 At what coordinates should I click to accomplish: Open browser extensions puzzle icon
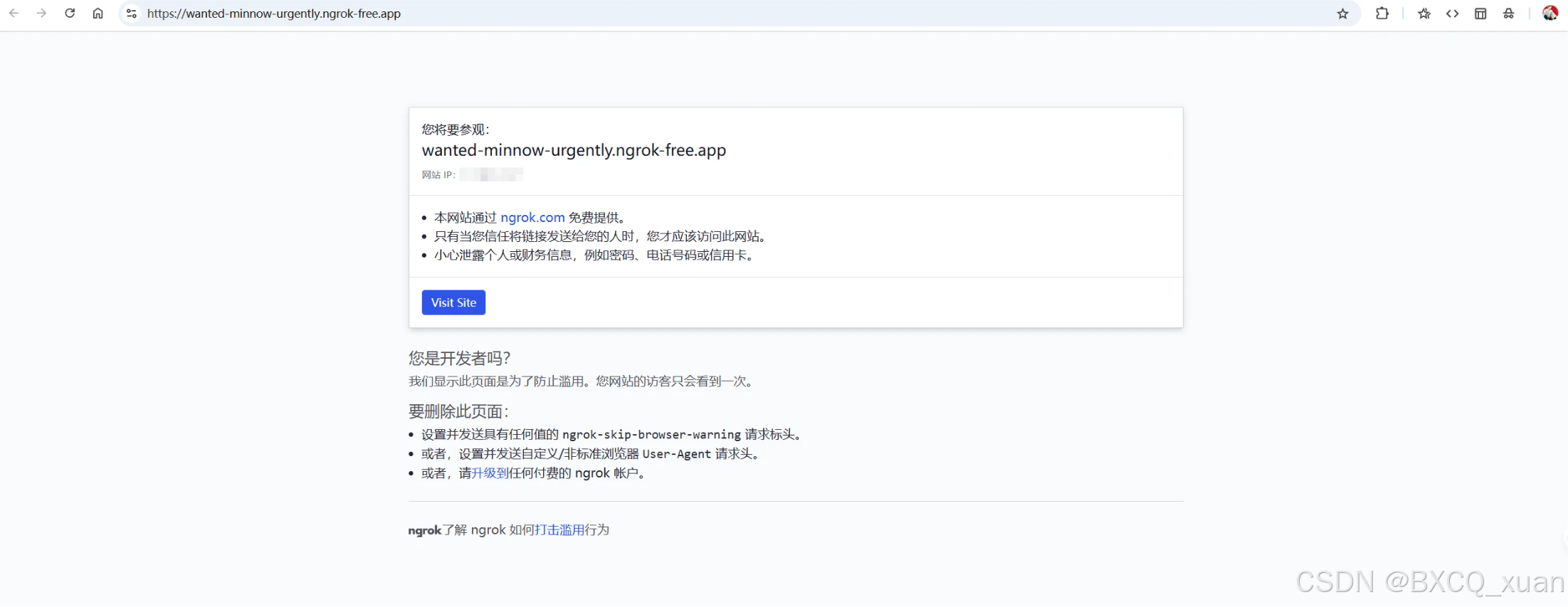pos(1382,14)
